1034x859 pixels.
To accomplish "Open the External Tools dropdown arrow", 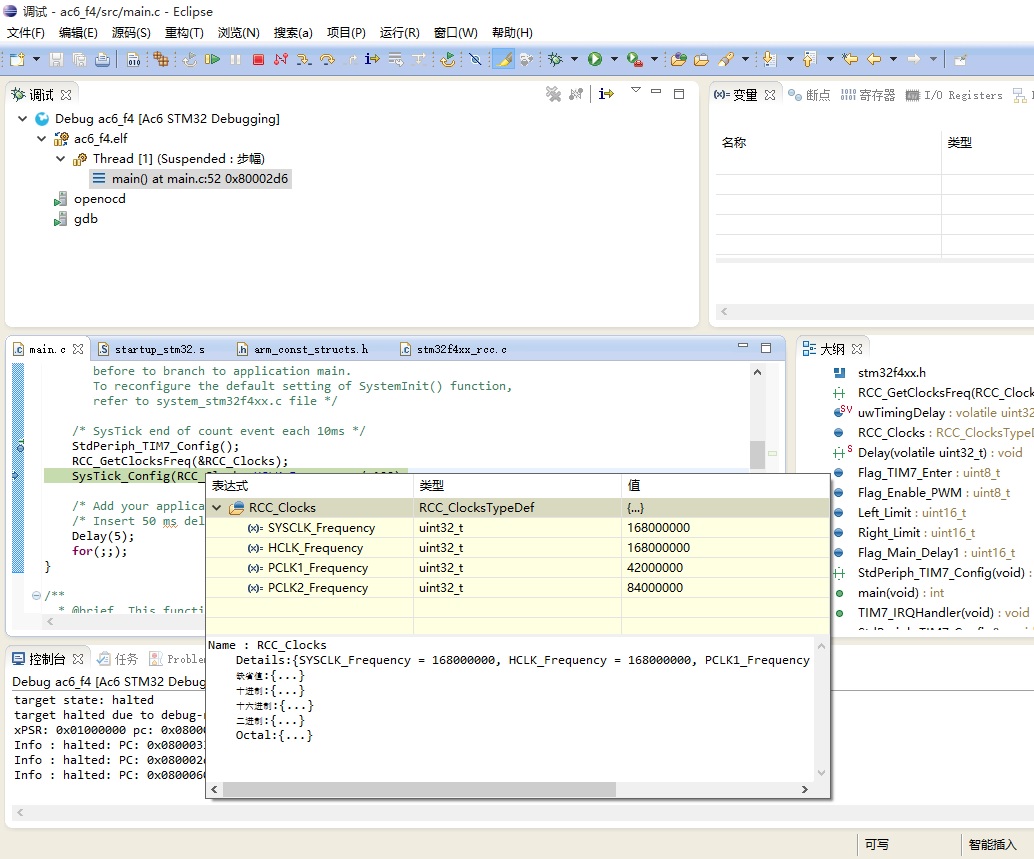I will tap(654, 59).
